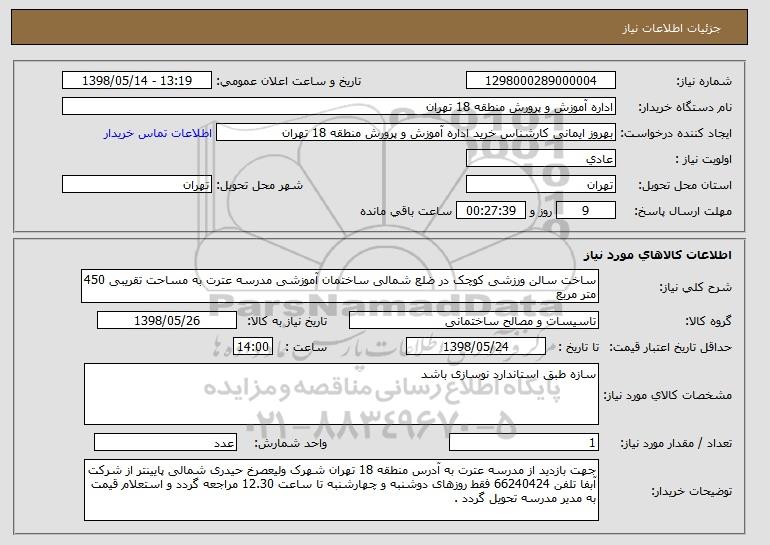The width and height of the screenshot is (770, 545).
Task: Click the quantity field showing 1
Action: pos(524,443)
